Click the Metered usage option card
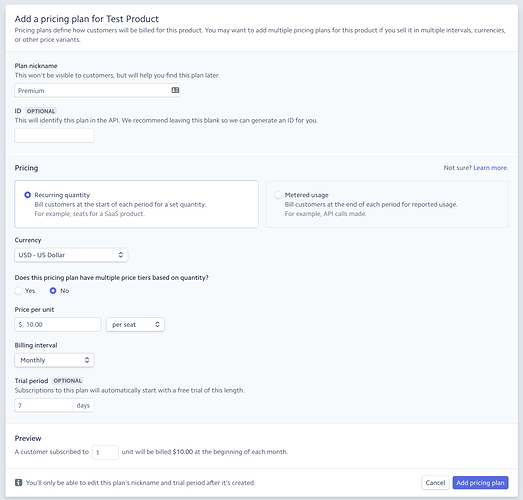This screenshot has width=523, height=500. pos(387,204)
